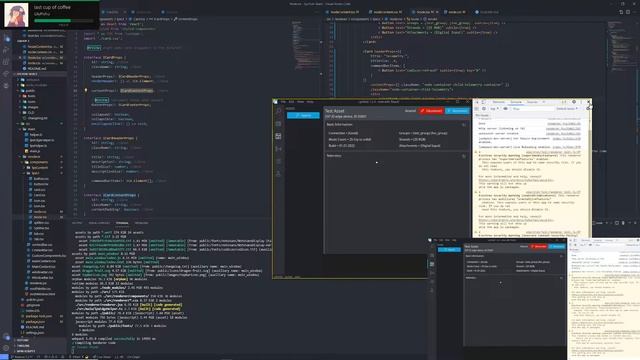Click the red button in the smaller bottom-right window
640x360 pixels.
(x=538, y=247)
